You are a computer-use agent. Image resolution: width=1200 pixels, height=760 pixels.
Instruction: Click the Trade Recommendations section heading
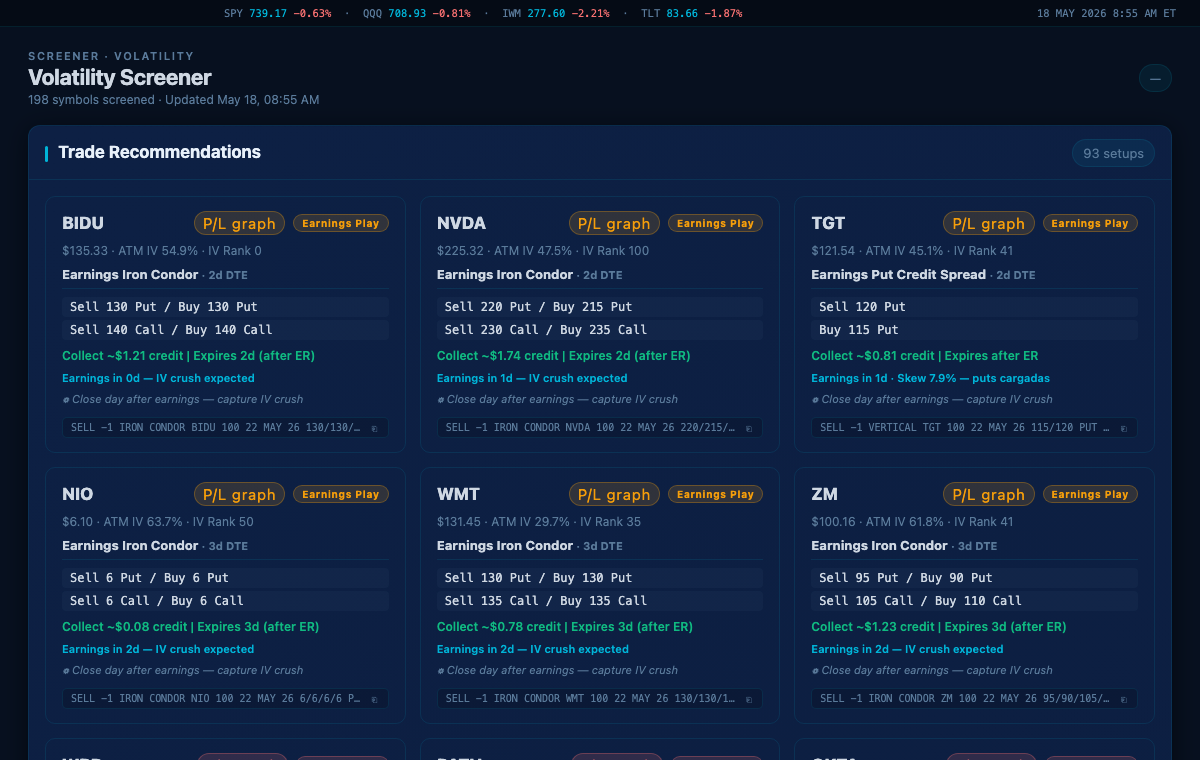pyautogui.click(x=159, y=152)
